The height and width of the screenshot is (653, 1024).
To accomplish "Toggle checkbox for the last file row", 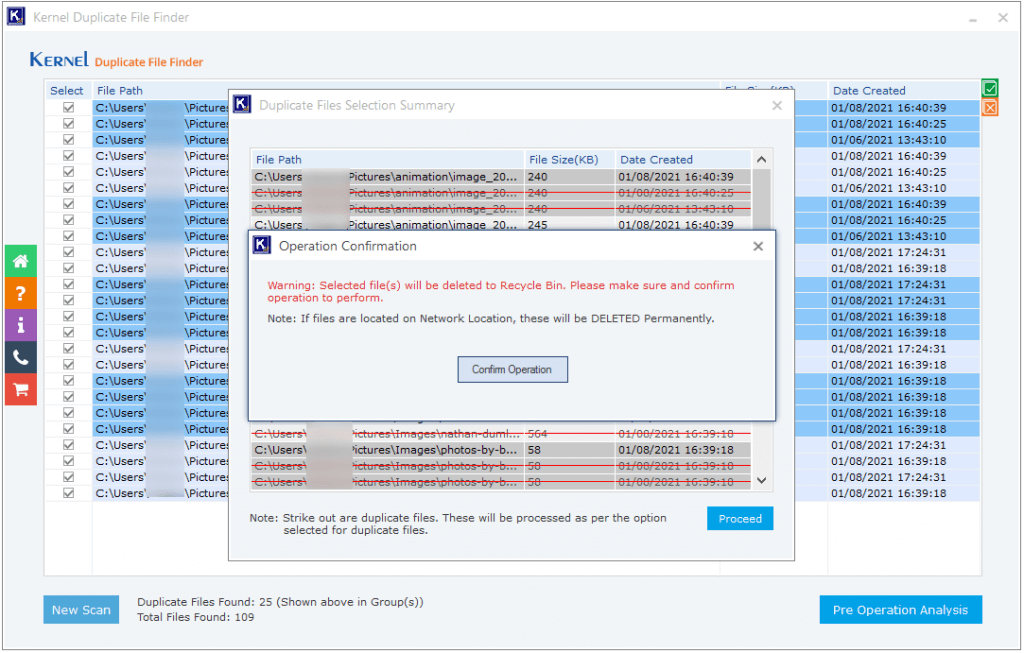I will click(69, 493).
